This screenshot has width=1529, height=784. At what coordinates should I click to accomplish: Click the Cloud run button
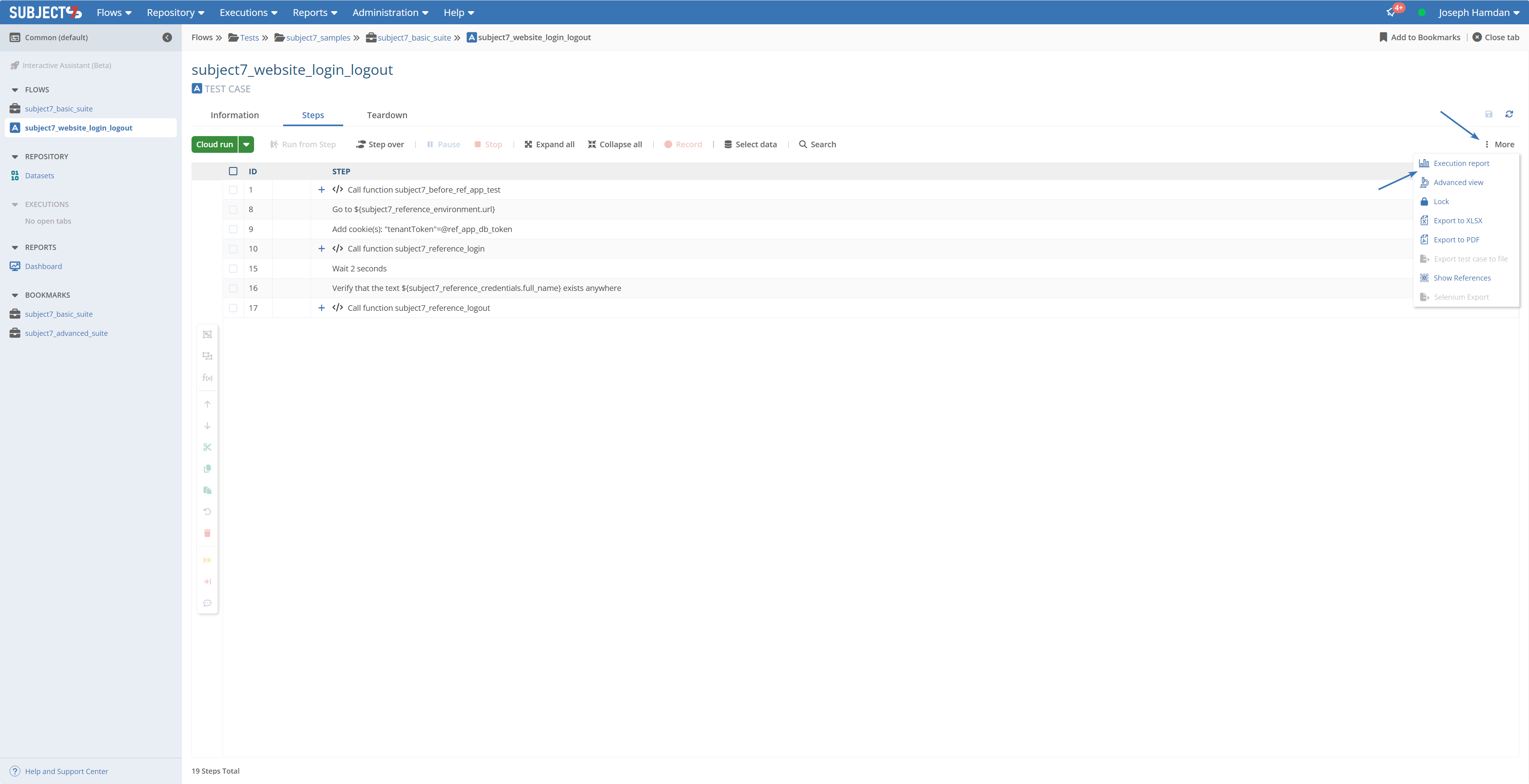214,144
